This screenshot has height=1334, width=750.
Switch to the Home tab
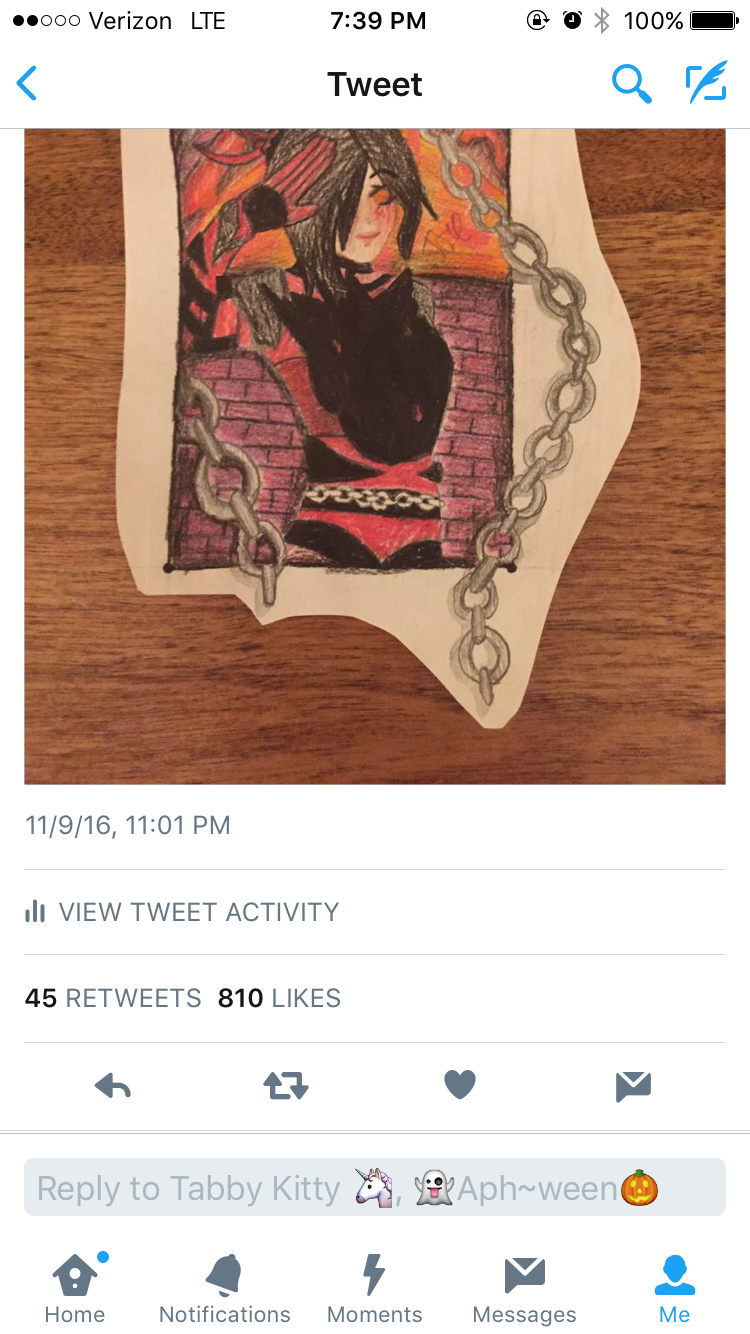coord(75,1289)
